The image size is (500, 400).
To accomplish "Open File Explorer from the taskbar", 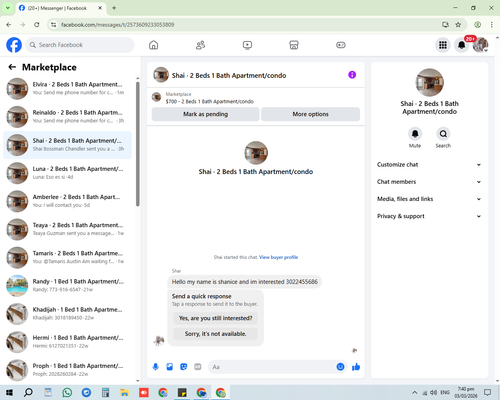I will 124,392.
